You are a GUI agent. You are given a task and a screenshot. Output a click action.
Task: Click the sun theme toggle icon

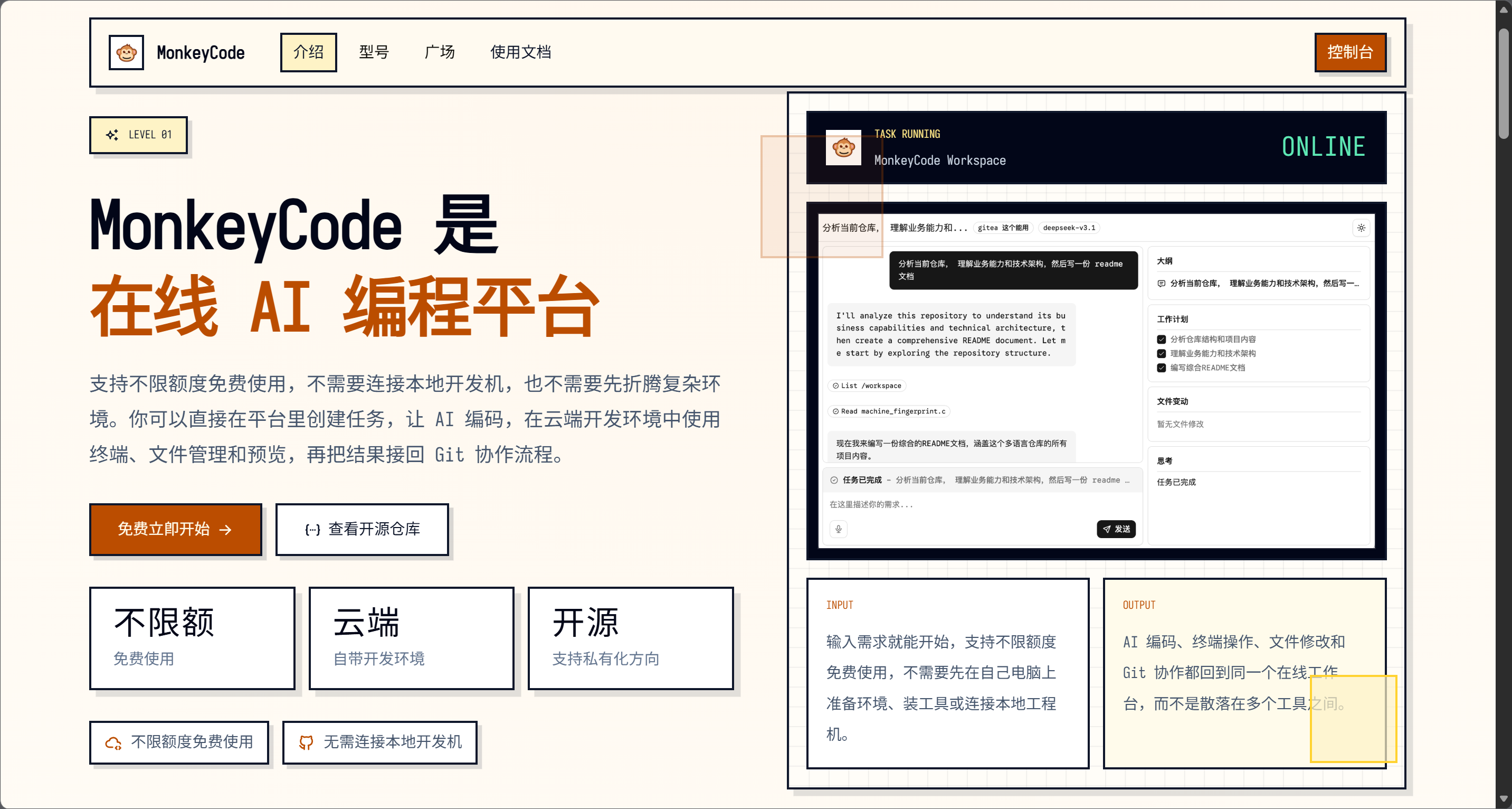click(x=1361, y=228)
